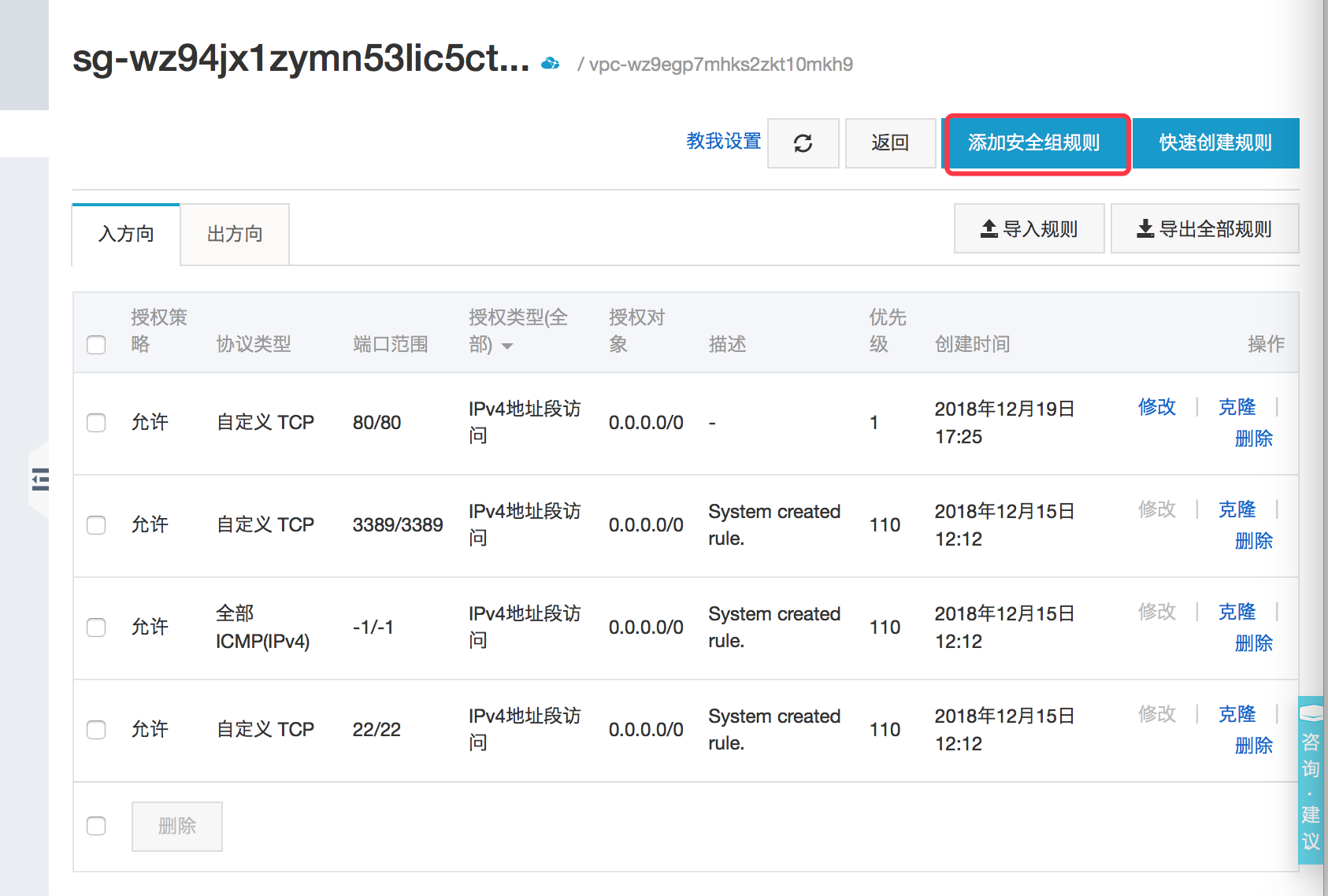Image resolution: width=1328 pixels, height=896 pixels.
Task: Toggle the select-all checkbox in table header
Action: (96, 345)
